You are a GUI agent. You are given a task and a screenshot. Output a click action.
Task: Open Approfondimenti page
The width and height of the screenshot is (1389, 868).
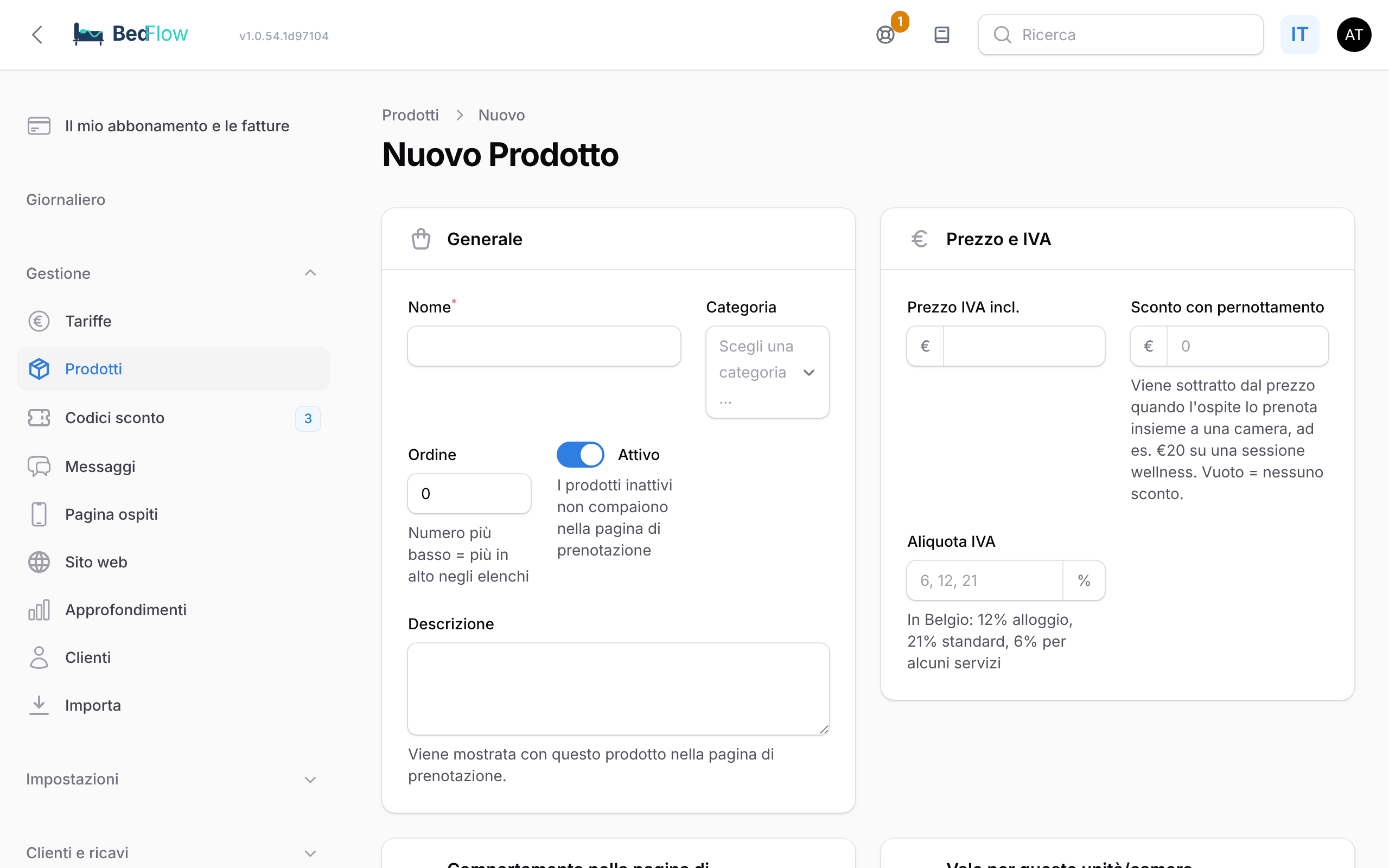[173, 610]
